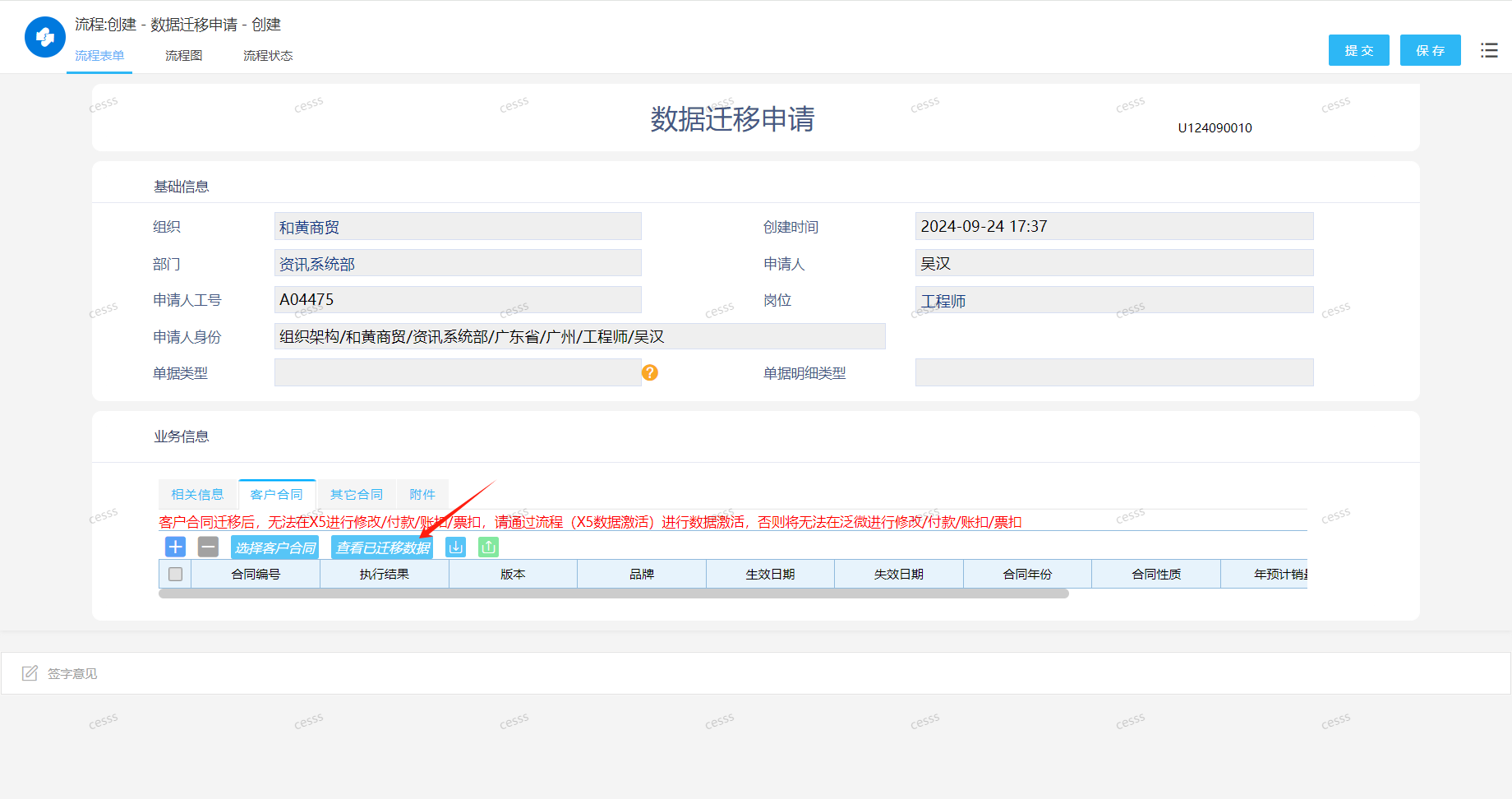Open the 相关信息 tab
This screenshot has height=799, width=1512.
tap(197, 494)
